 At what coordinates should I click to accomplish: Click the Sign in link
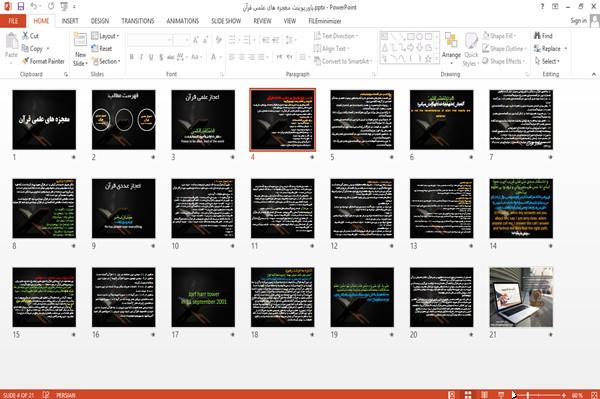(578, 21)
